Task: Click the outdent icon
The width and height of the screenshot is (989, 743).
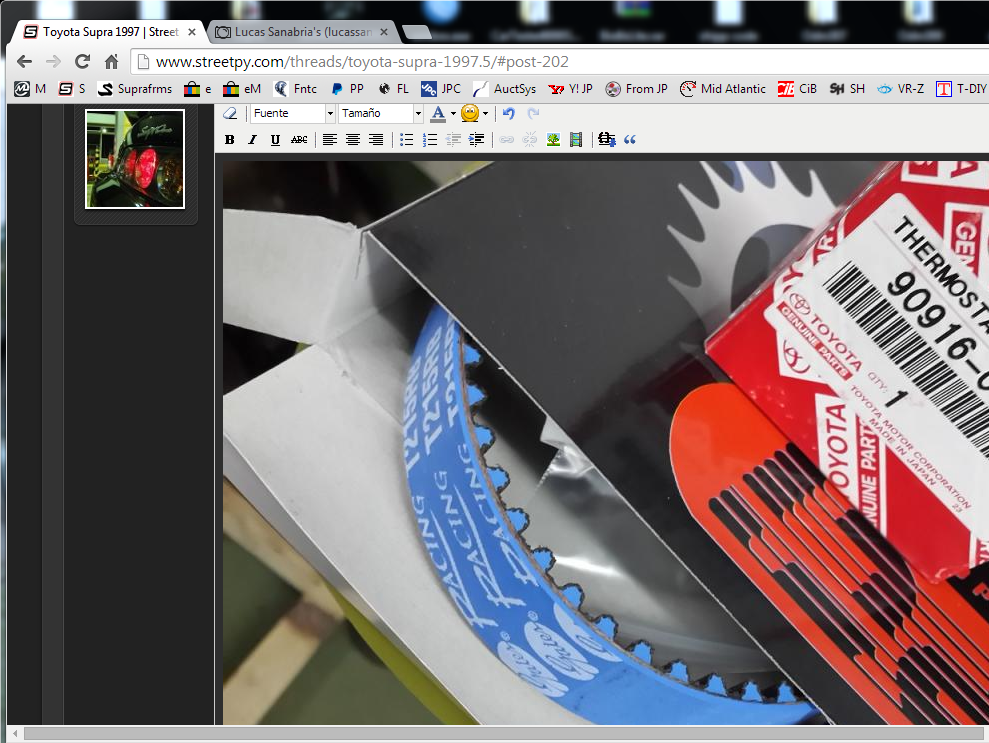Action: [x=453, y=140]
